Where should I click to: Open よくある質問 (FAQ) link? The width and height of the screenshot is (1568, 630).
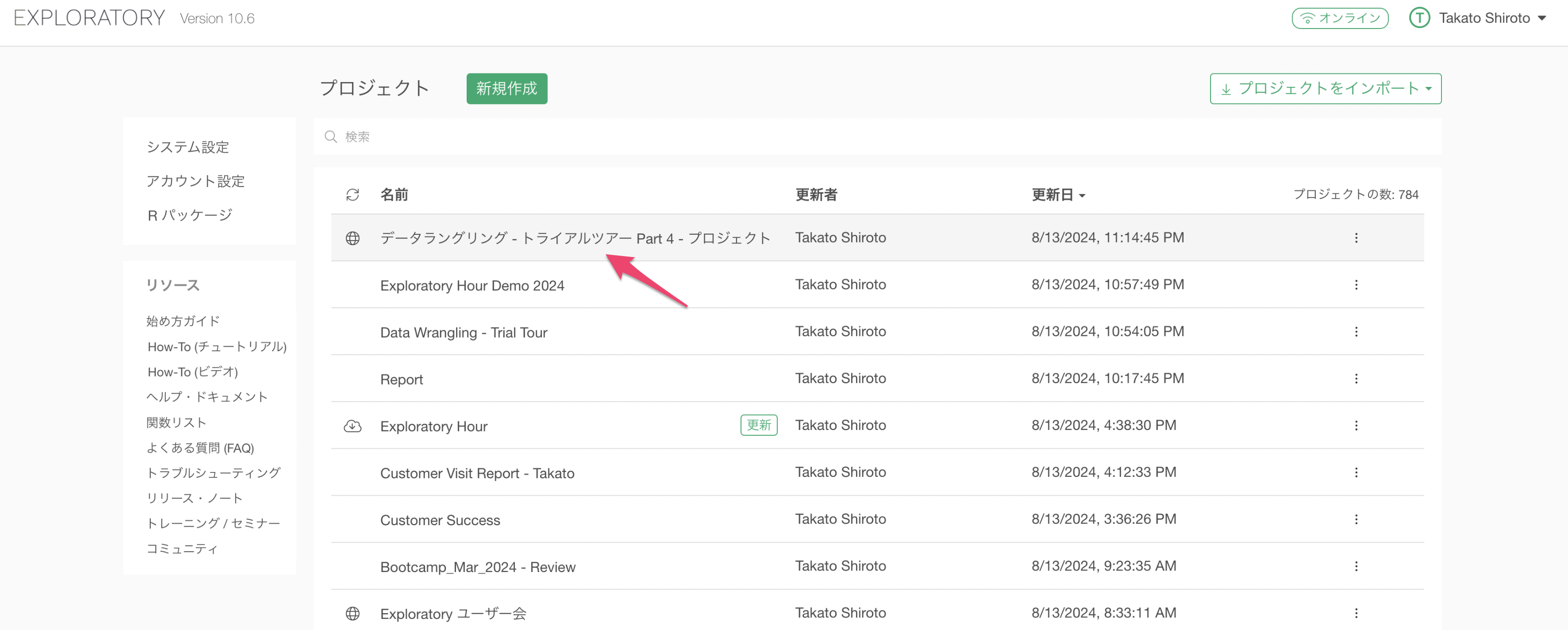tap(200, 448)
